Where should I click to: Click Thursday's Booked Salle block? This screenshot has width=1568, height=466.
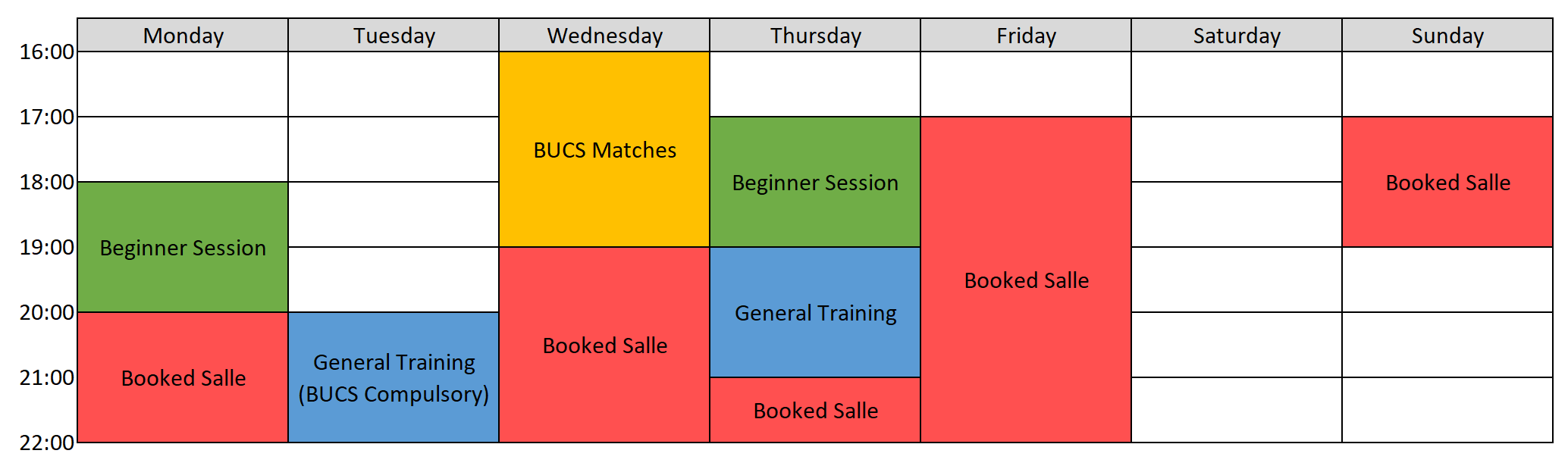click(x=815, y=410)
